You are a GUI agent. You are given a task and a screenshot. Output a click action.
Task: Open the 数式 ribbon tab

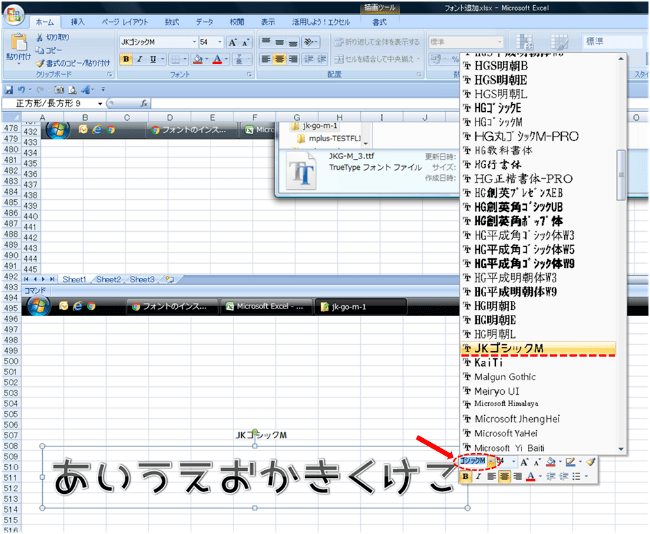coord(172,22)
